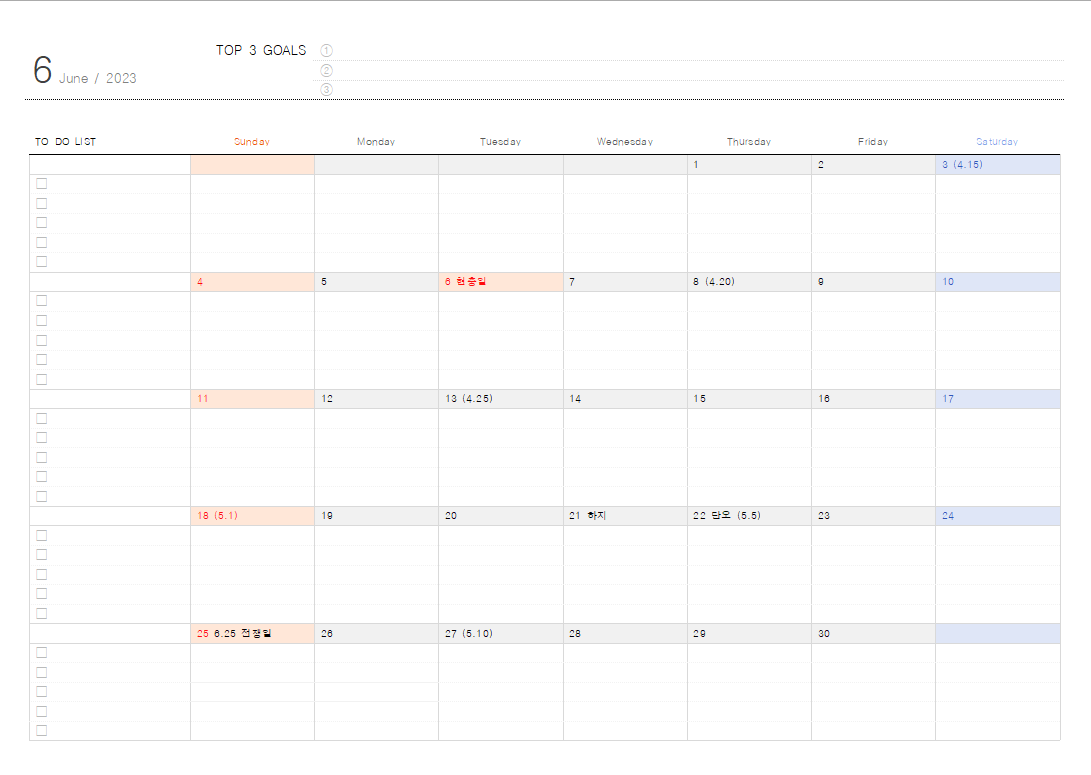Select the date cell labeled 2

click(873, 165)
